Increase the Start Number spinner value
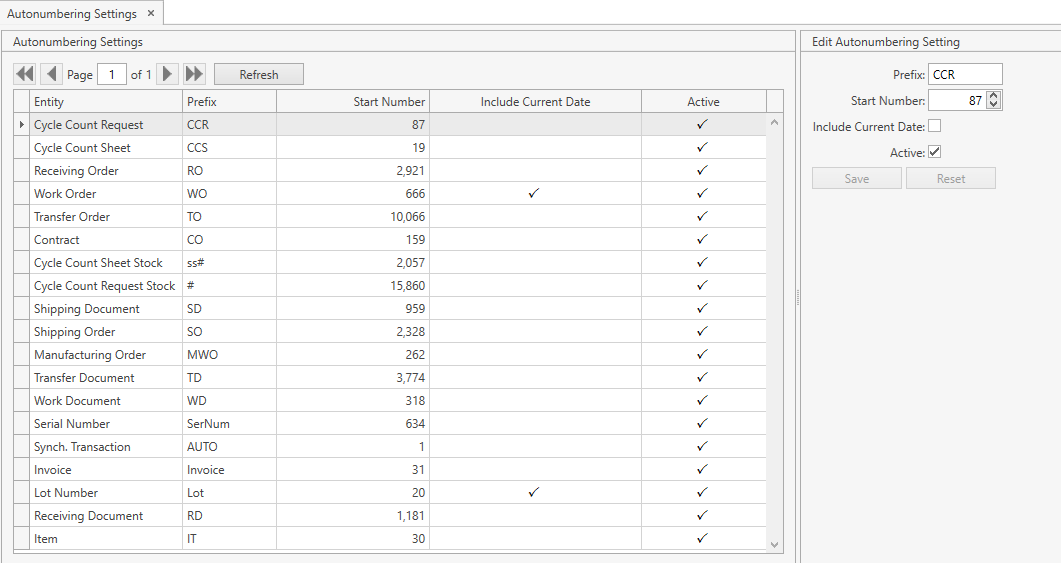Screen dimensions: 1061x563 point(993,96)
